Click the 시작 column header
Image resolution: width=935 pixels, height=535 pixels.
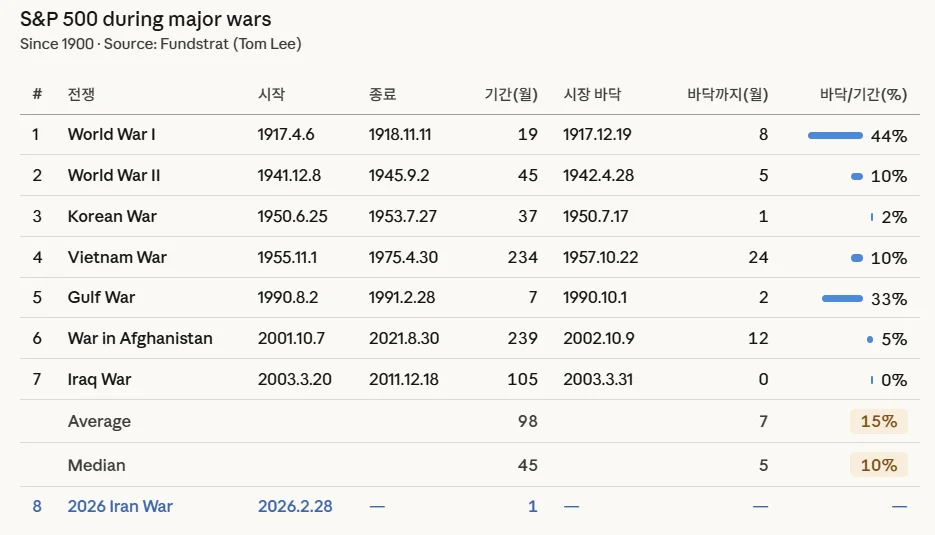click(x=271, y=95)
